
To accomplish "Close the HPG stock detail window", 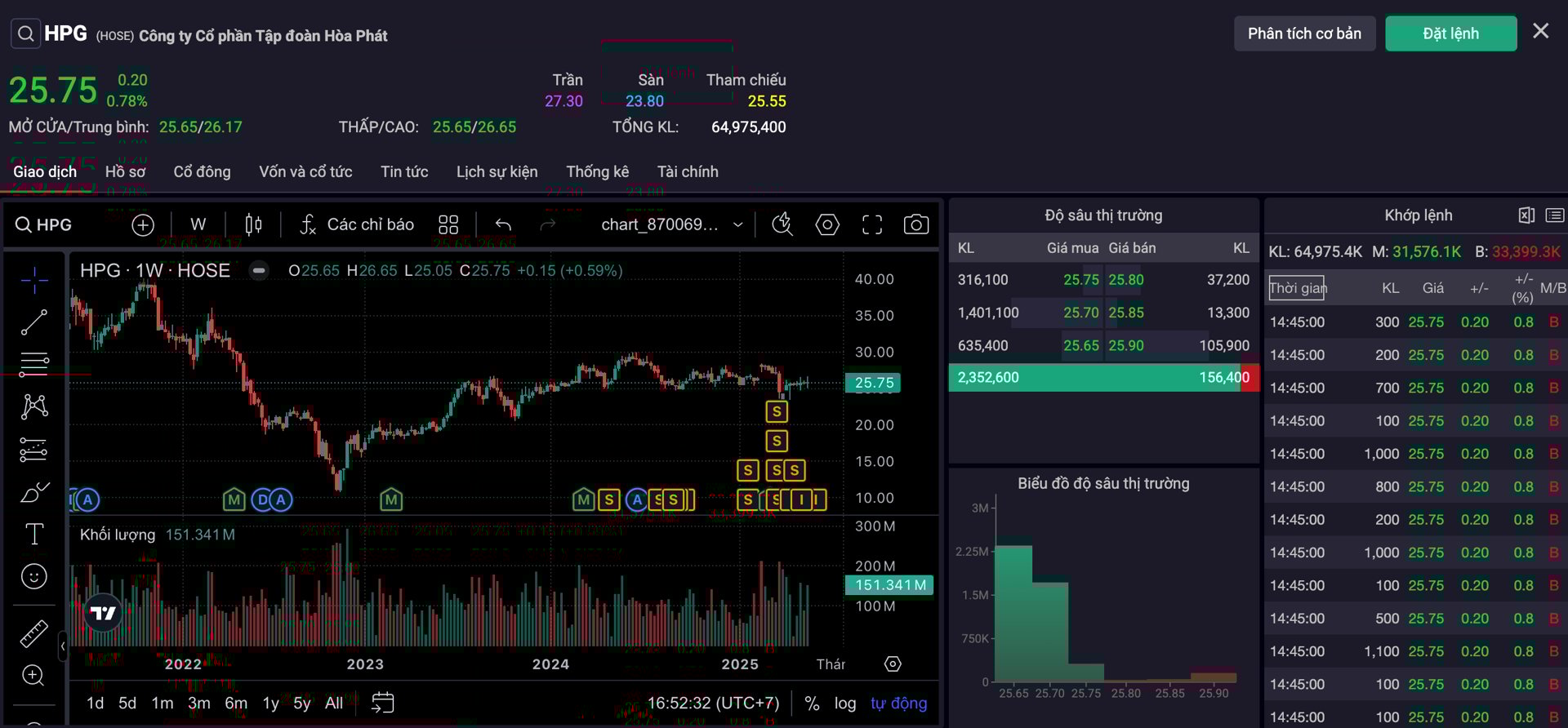I will coord(1540,31).
